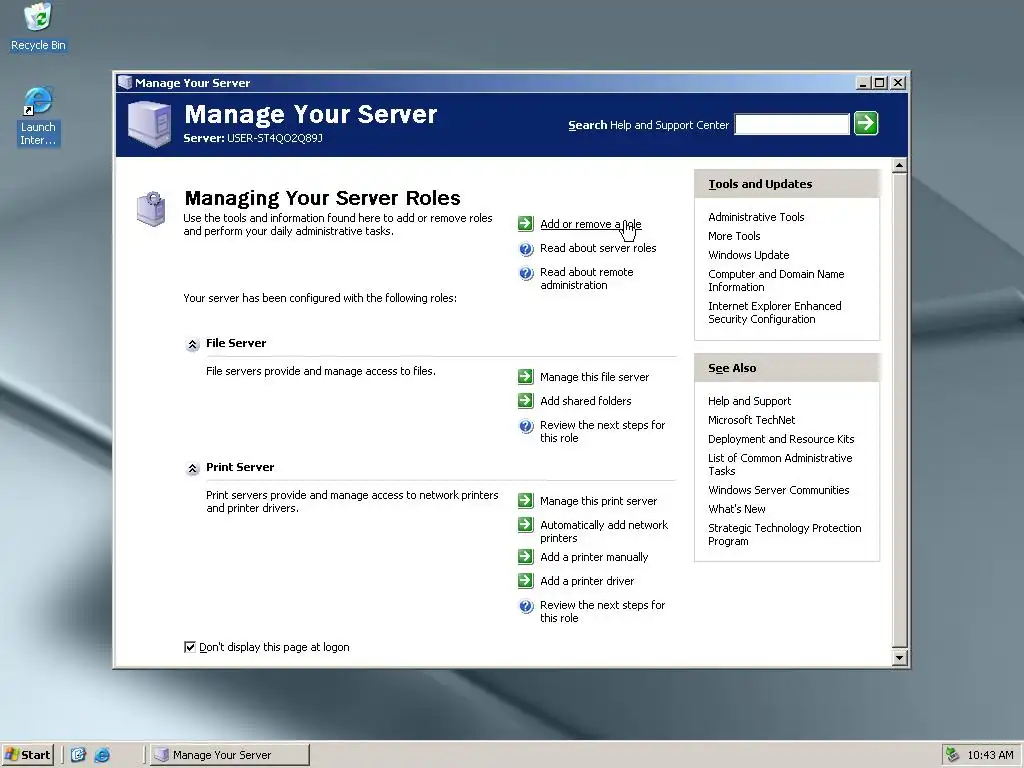1024x768 pixels.
Task: Click green arrow beside Automatically add network printers
Action: 526,525
